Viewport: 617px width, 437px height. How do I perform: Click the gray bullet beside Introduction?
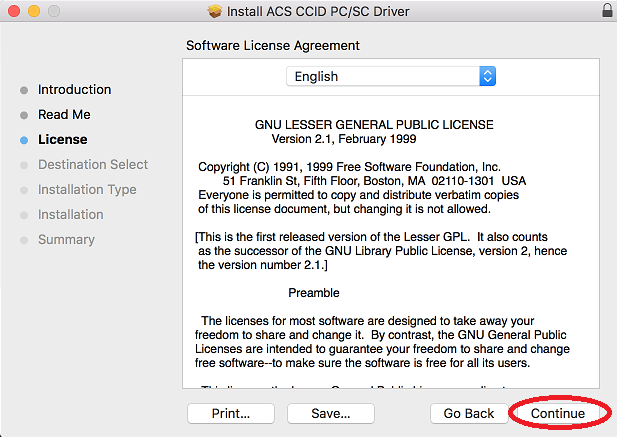click(24, 90)
